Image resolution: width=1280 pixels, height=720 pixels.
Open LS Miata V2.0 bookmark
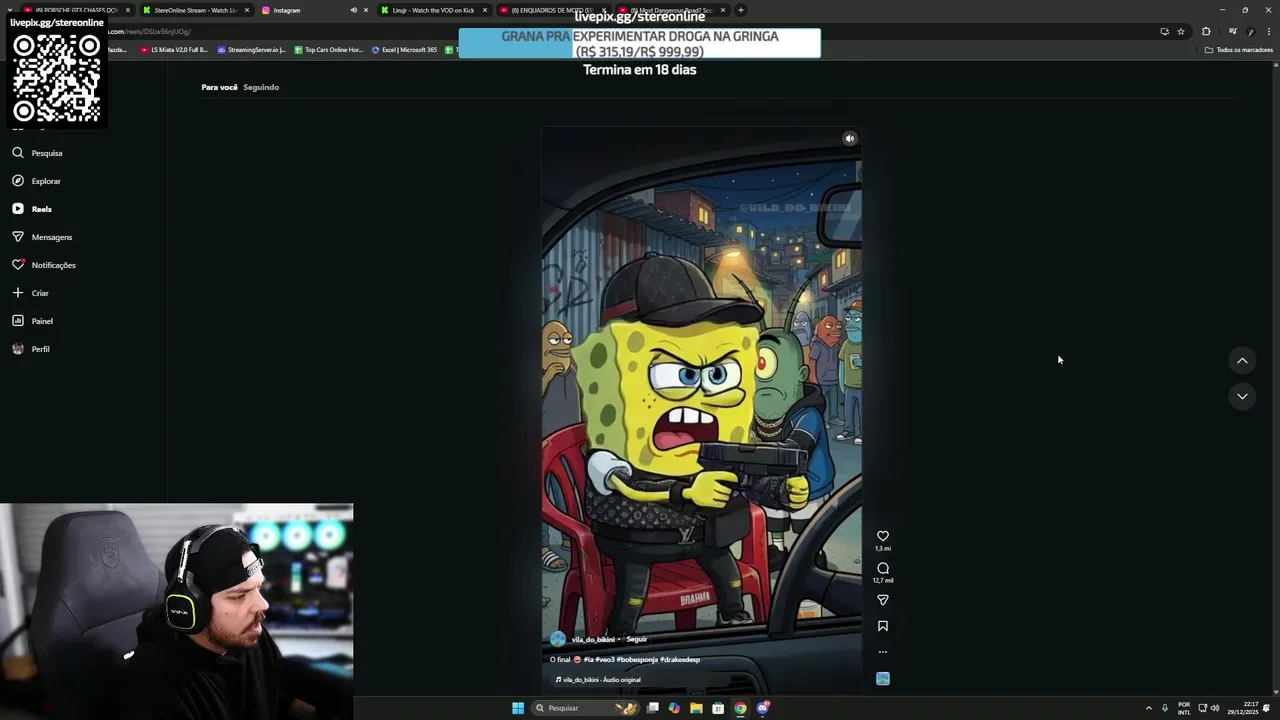tap(174, 50)
